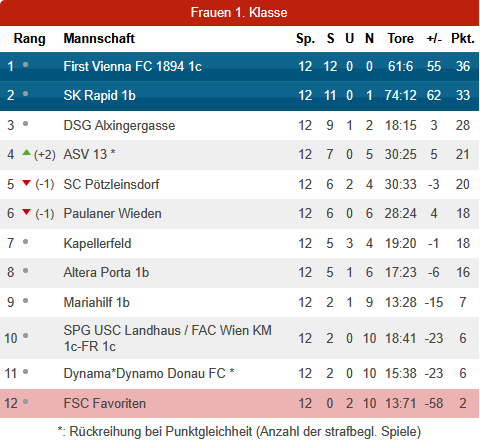Screen dimensions: 480x441
Task: Click the green up arrow beside ASV 13
Action: 26,153
